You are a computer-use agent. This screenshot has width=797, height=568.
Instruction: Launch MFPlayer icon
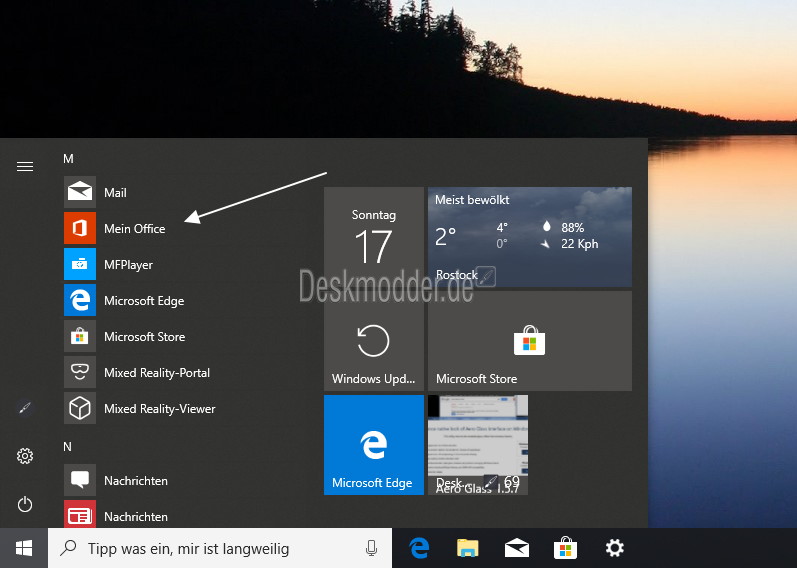click(x=80, y=264)
